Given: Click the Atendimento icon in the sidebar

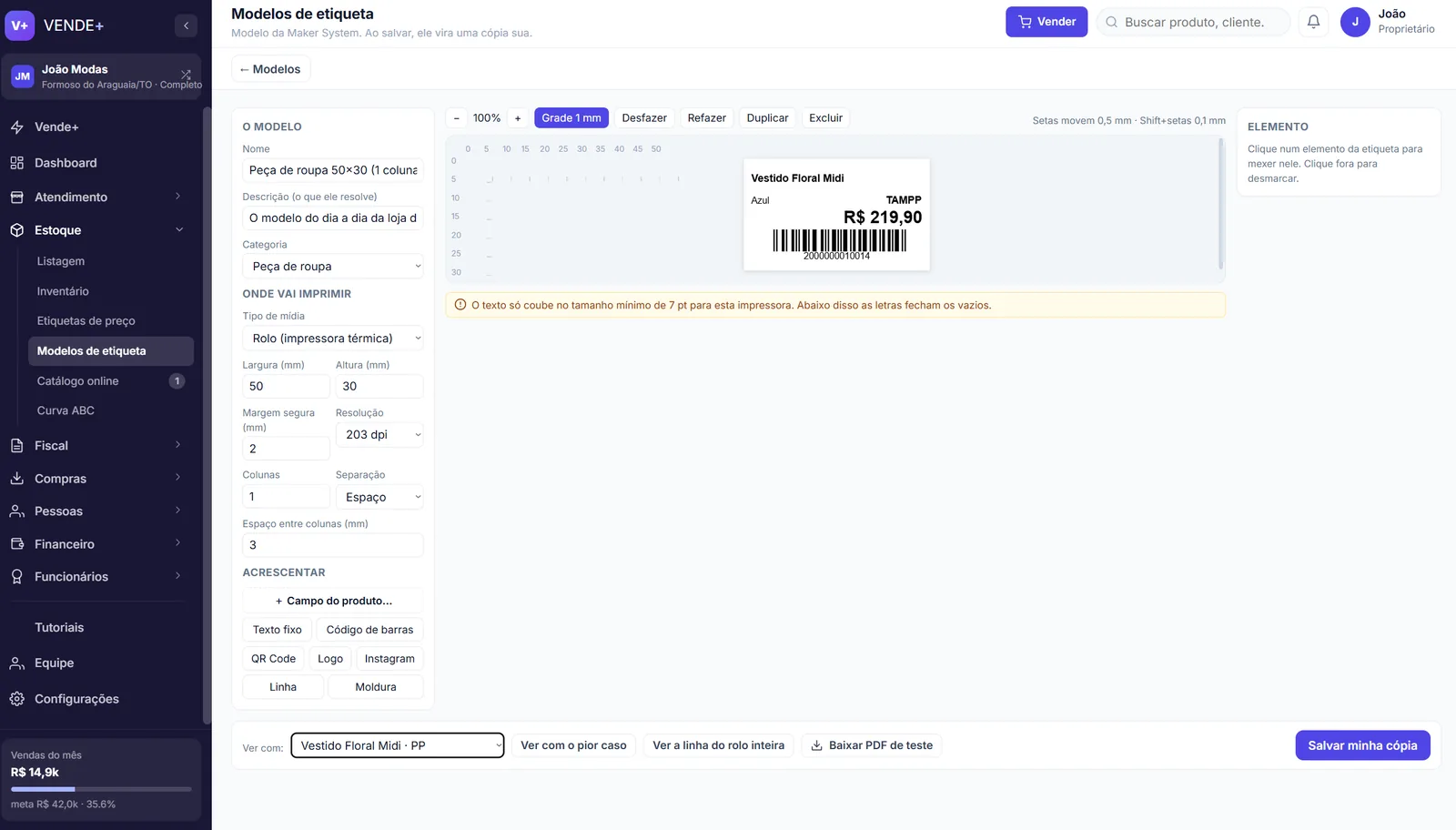Looking at the screenshot, I should tap(16, 197).
